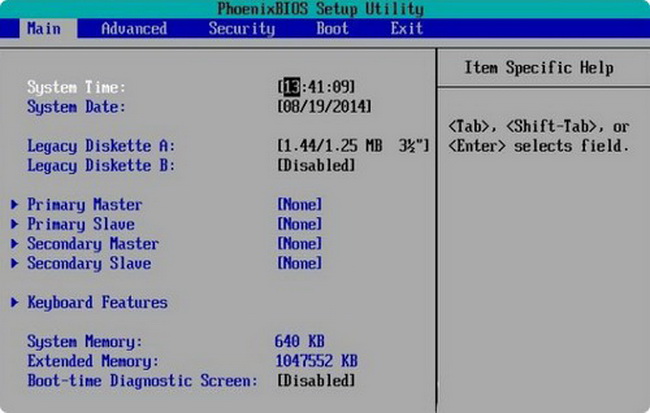Select the highlighted hour field 13
Screen dimensions: 650x413
292,87
